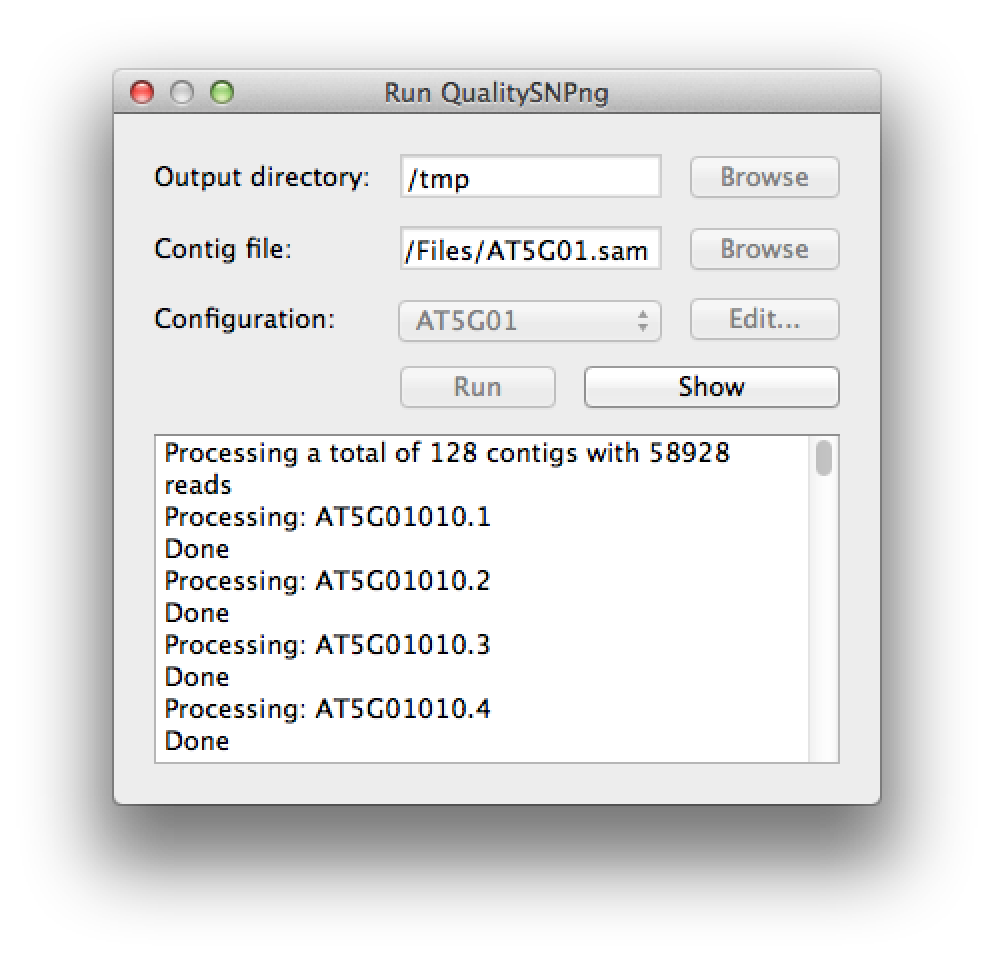Show the results with the Show button
Screen dimensions: 994x962
pos(711,387)
